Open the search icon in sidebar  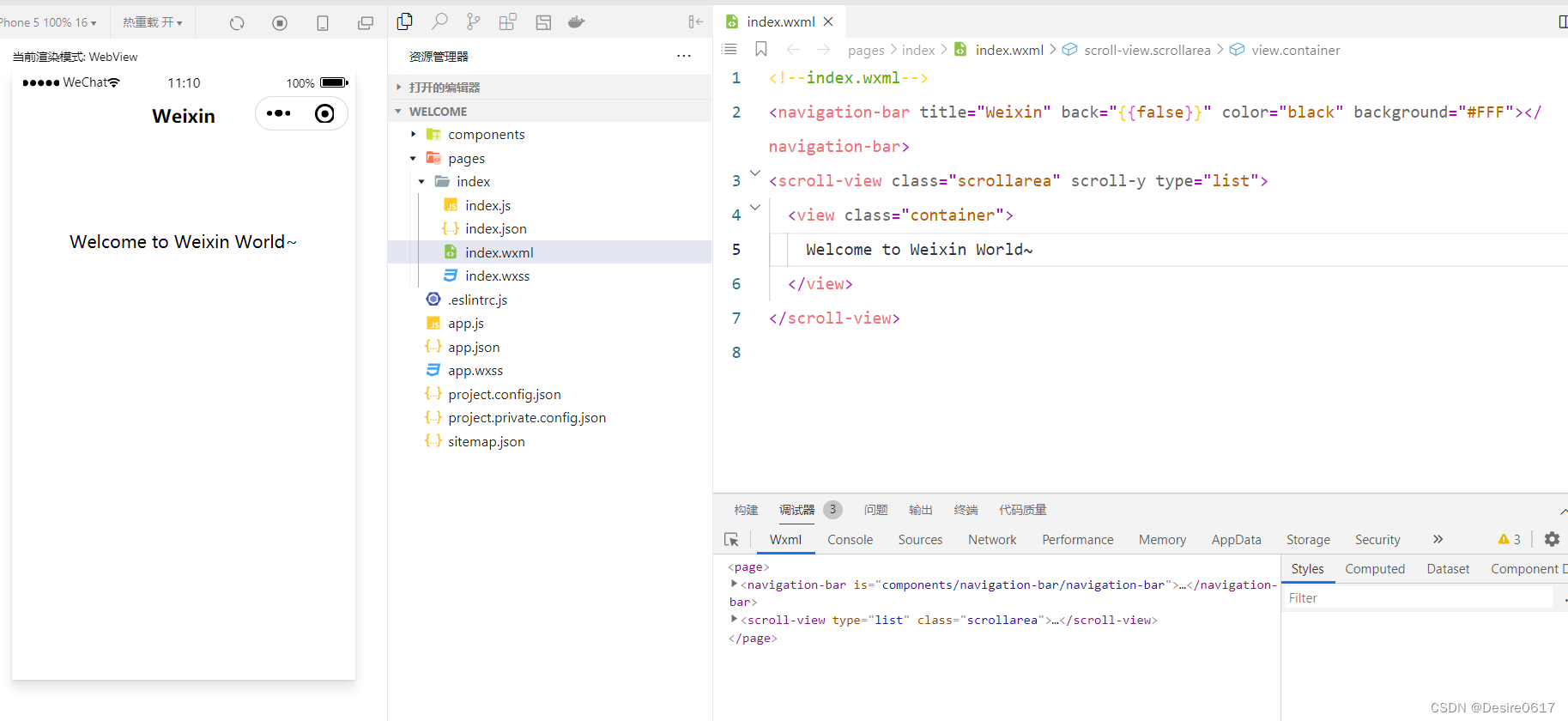[x=439, y=21]
